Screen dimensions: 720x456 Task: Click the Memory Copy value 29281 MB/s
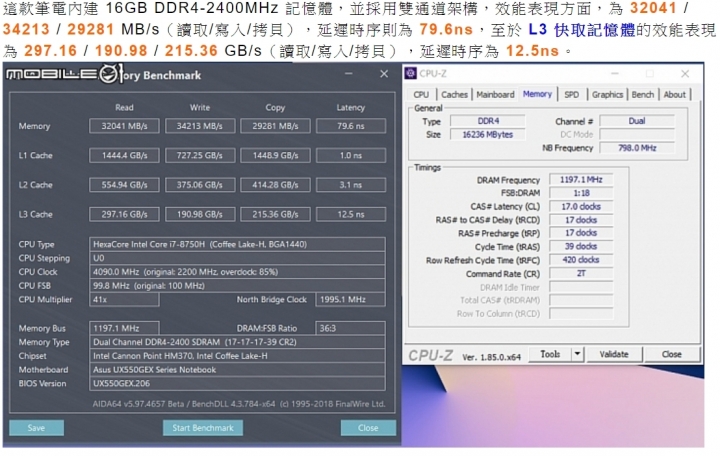pos(275,126)
